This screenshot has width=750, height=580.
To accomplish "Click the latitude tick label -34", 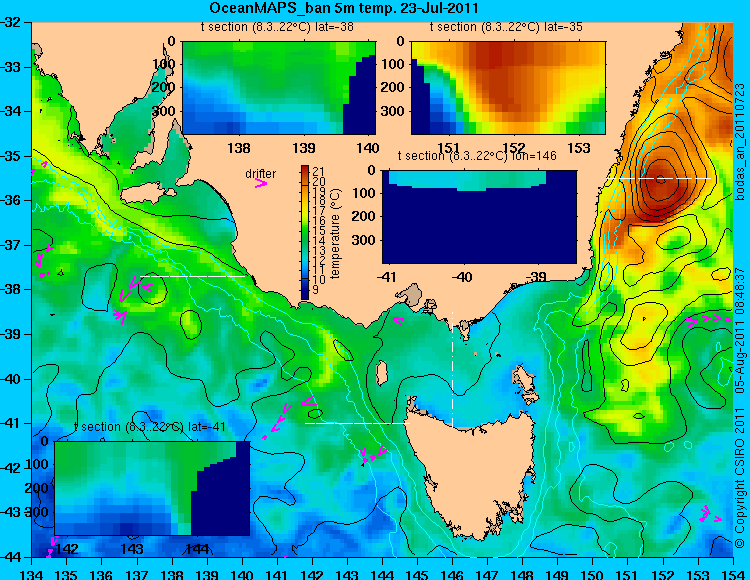I will tap(10, 111).
